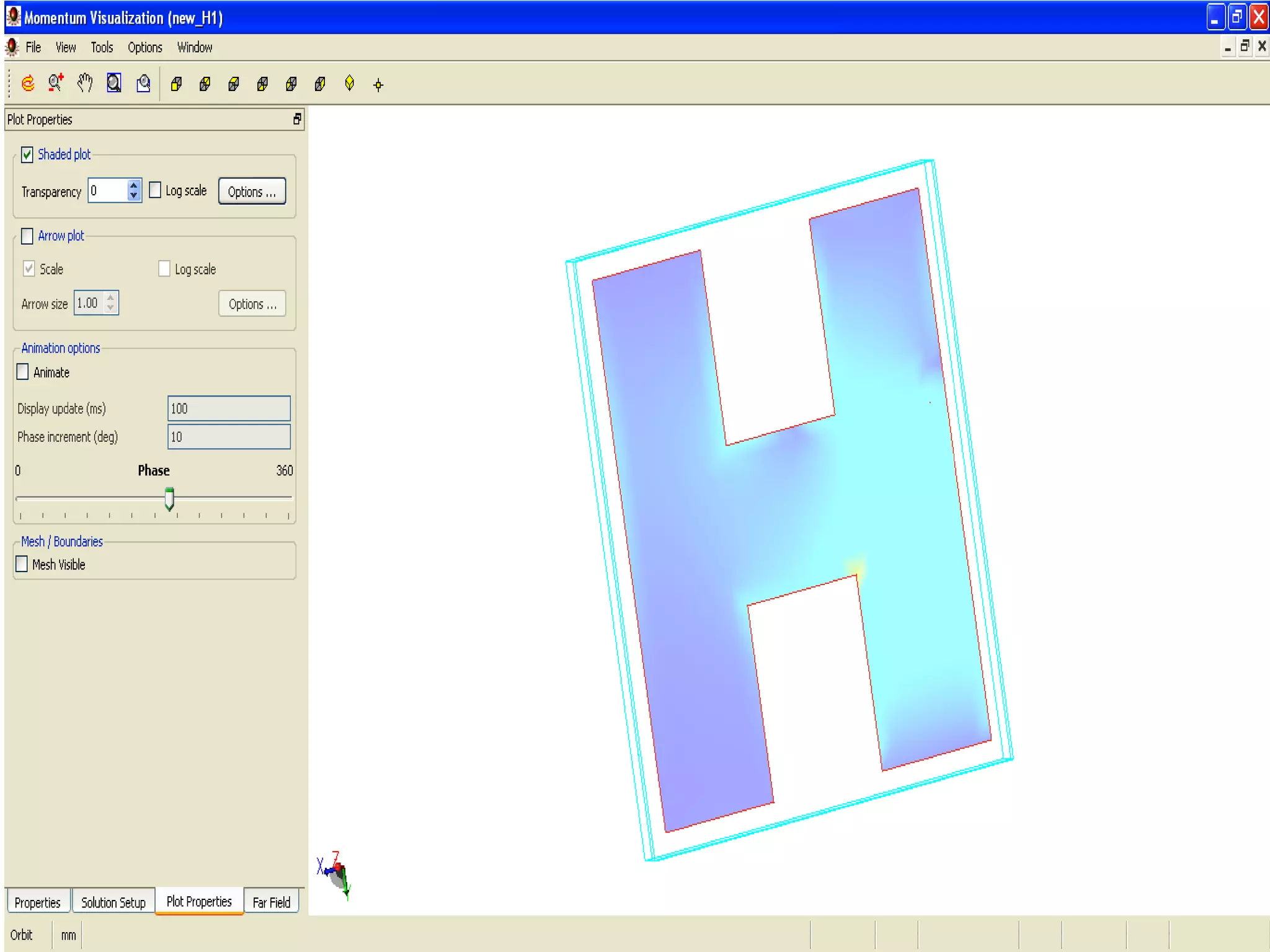This screenshot has height=952, width=1270.
Task: Open Shaded plot Options button
Action: coord(252,192)
